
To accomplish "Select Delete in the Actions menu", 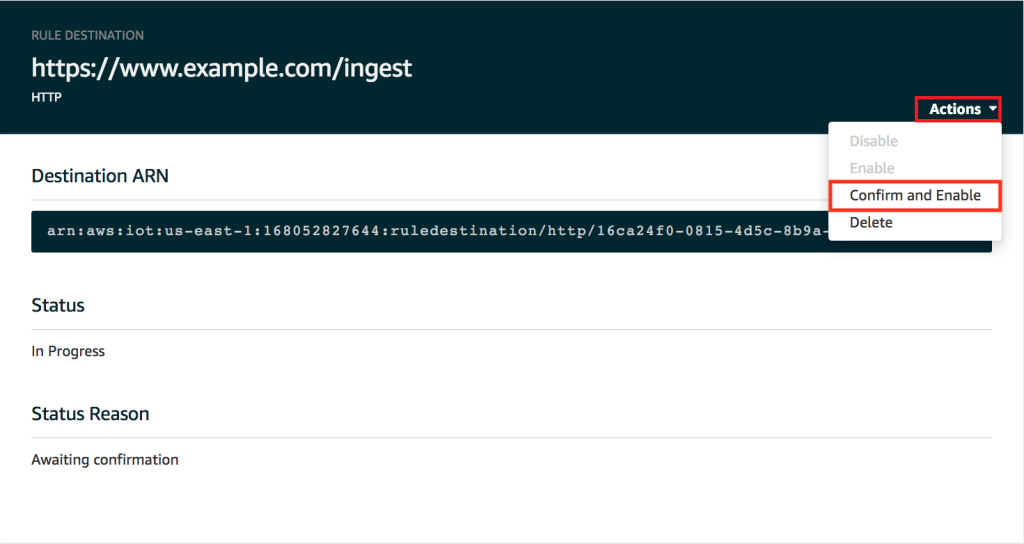I will point(871,223).
